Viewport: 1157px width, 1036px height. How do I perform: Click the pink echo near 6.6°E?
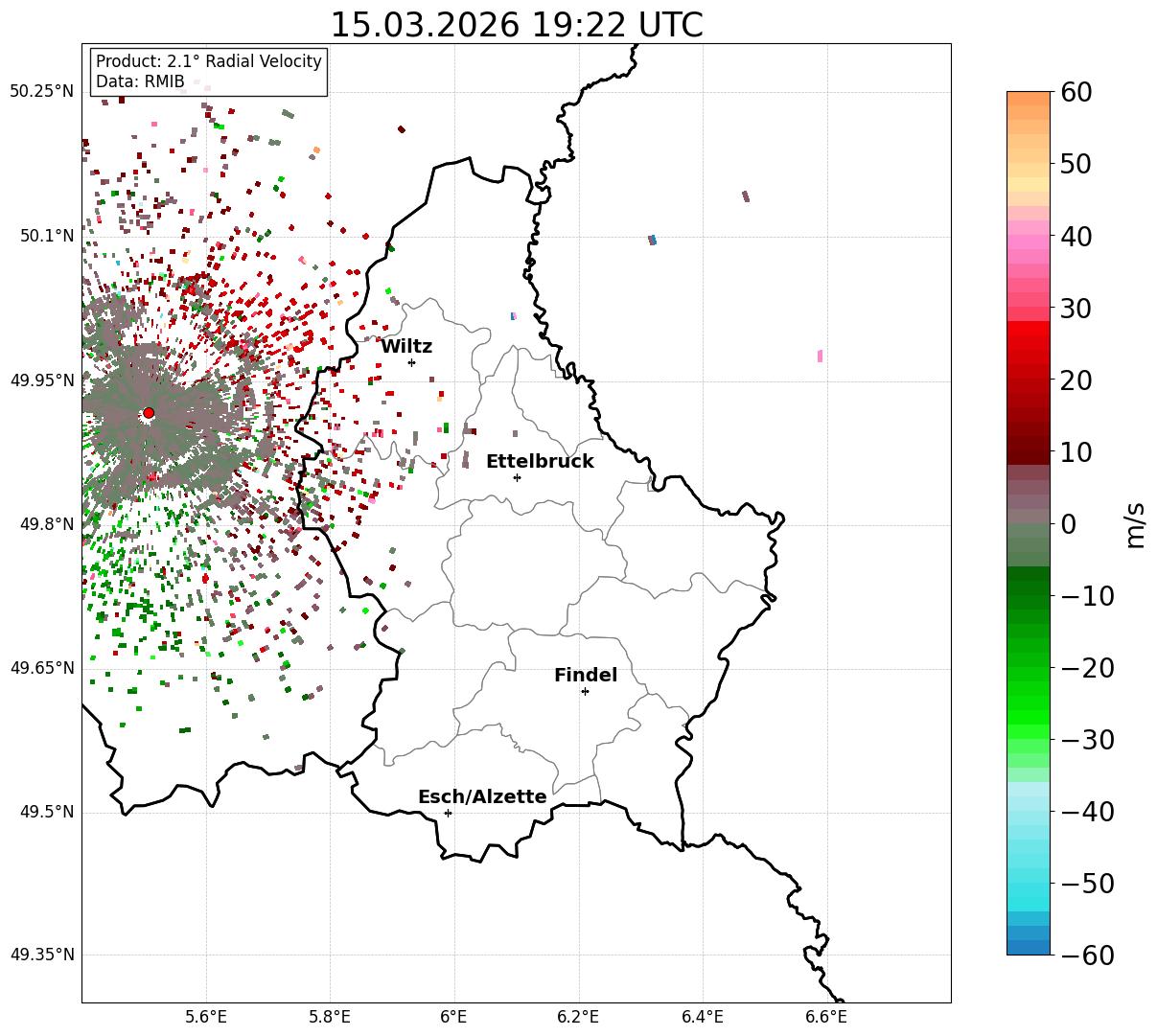(x=820, y=356)
